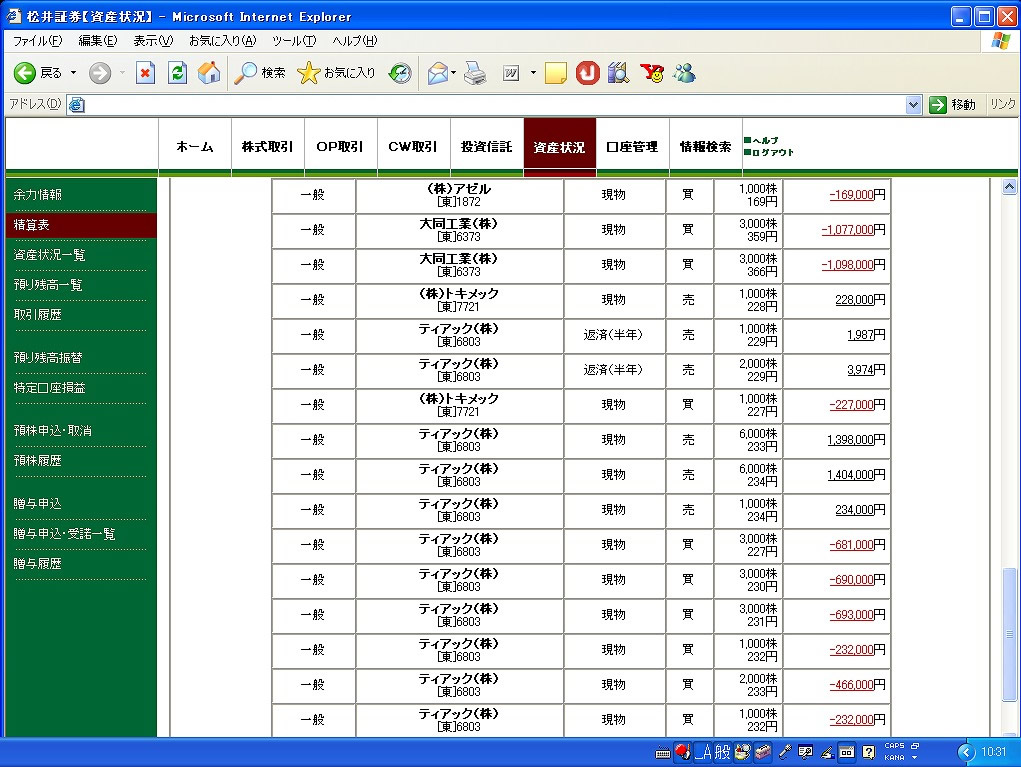Open the Edit button dropdown arrow
This screenshot has width=1021, height=767.
click(x=533, y=73)
